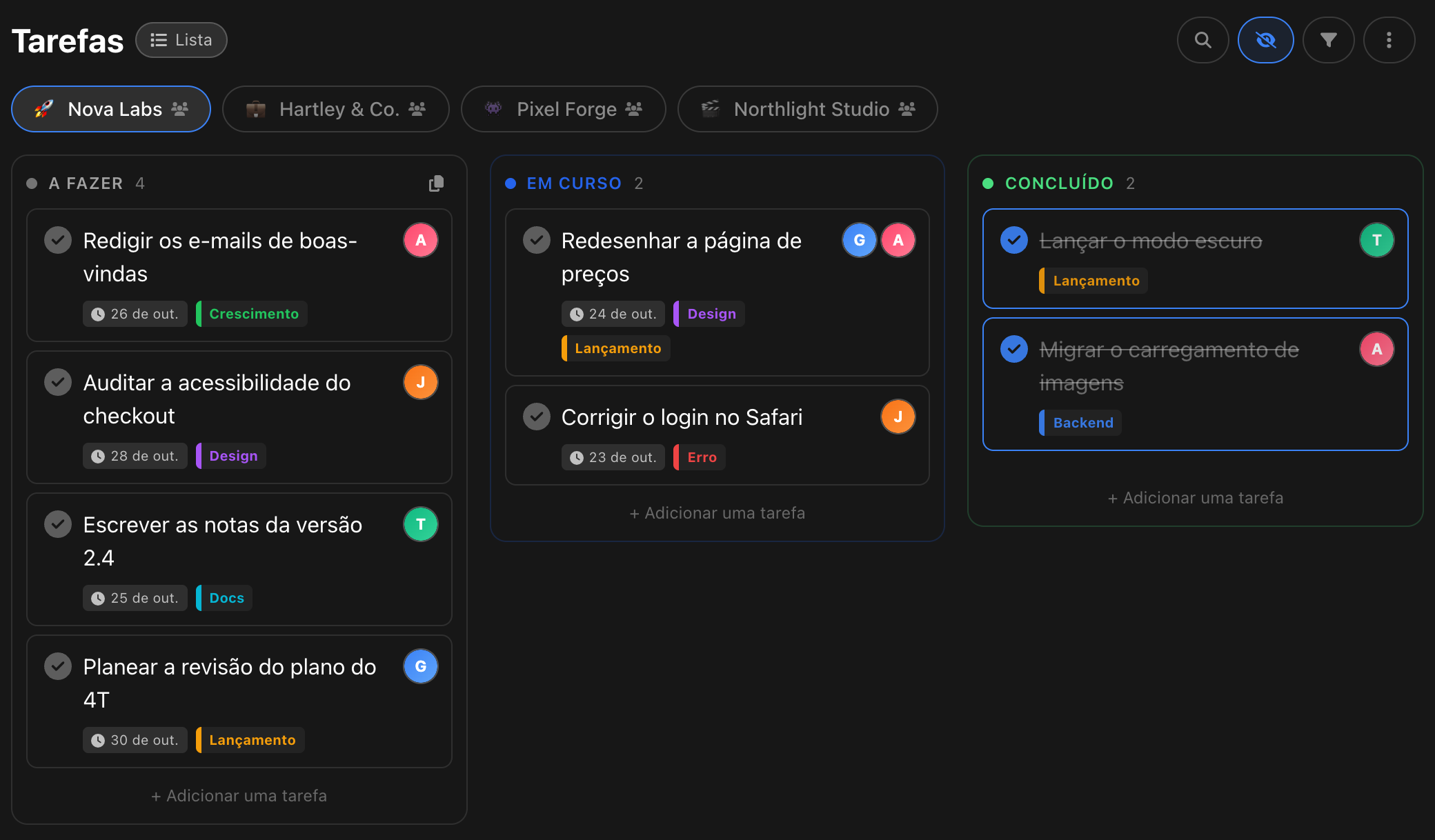Select the Pixel Forge workspace tab
1435x840 pixels.
[x=564, y=109]
